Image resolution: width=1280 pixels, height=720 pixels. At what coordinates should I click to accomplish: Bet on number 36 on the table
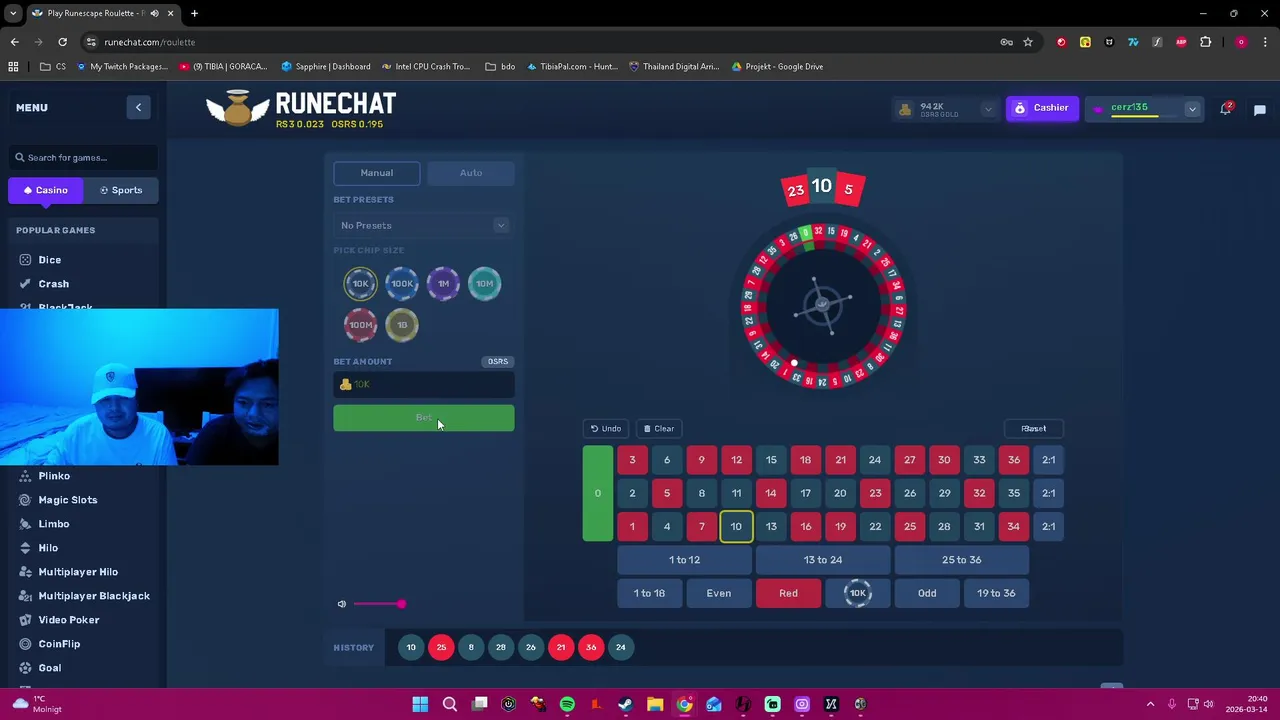pos(1014,460)
